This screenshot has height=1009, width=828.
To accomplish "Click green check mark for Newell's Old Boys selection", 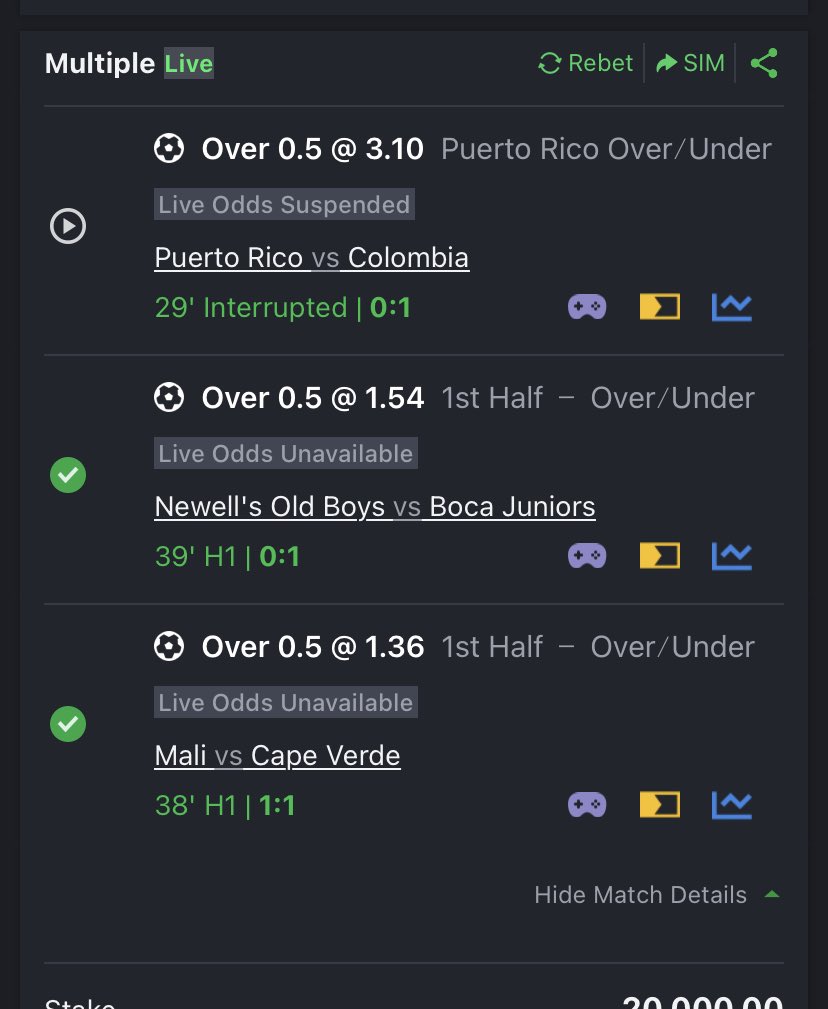I will (68, 475).
